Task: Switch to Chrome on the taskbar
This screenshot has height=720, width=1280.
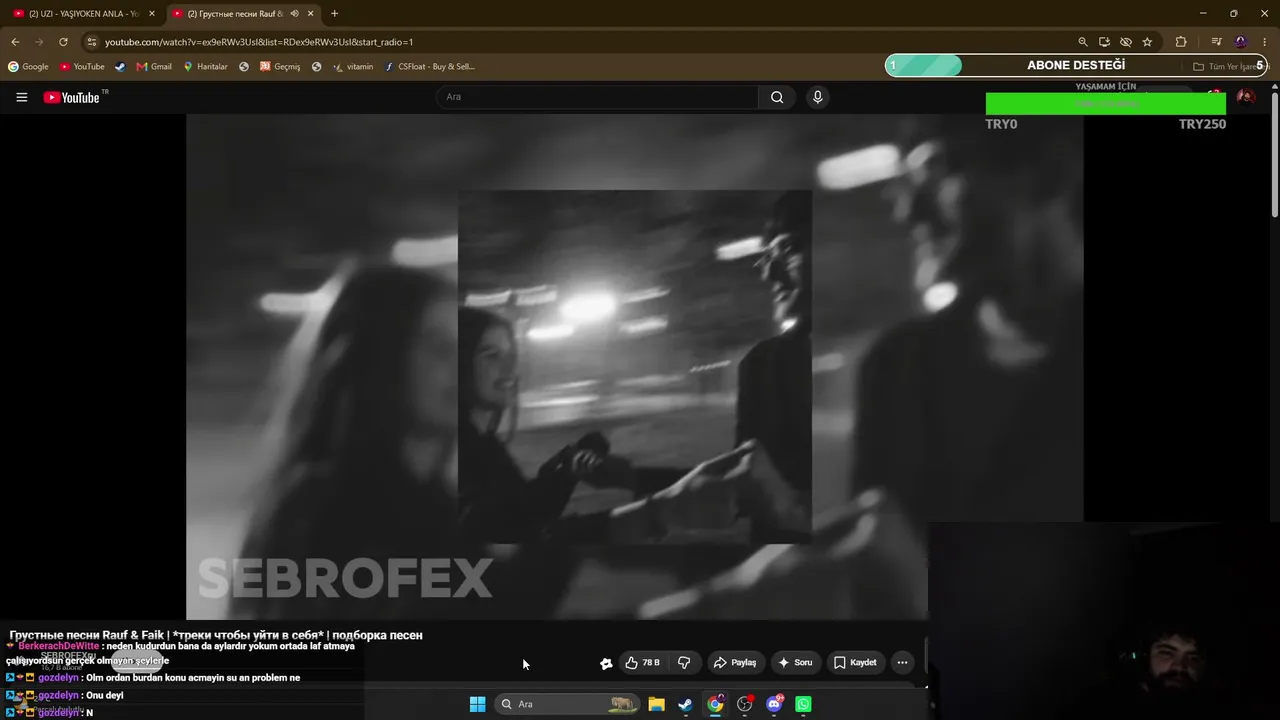Action: click(715, 704)
